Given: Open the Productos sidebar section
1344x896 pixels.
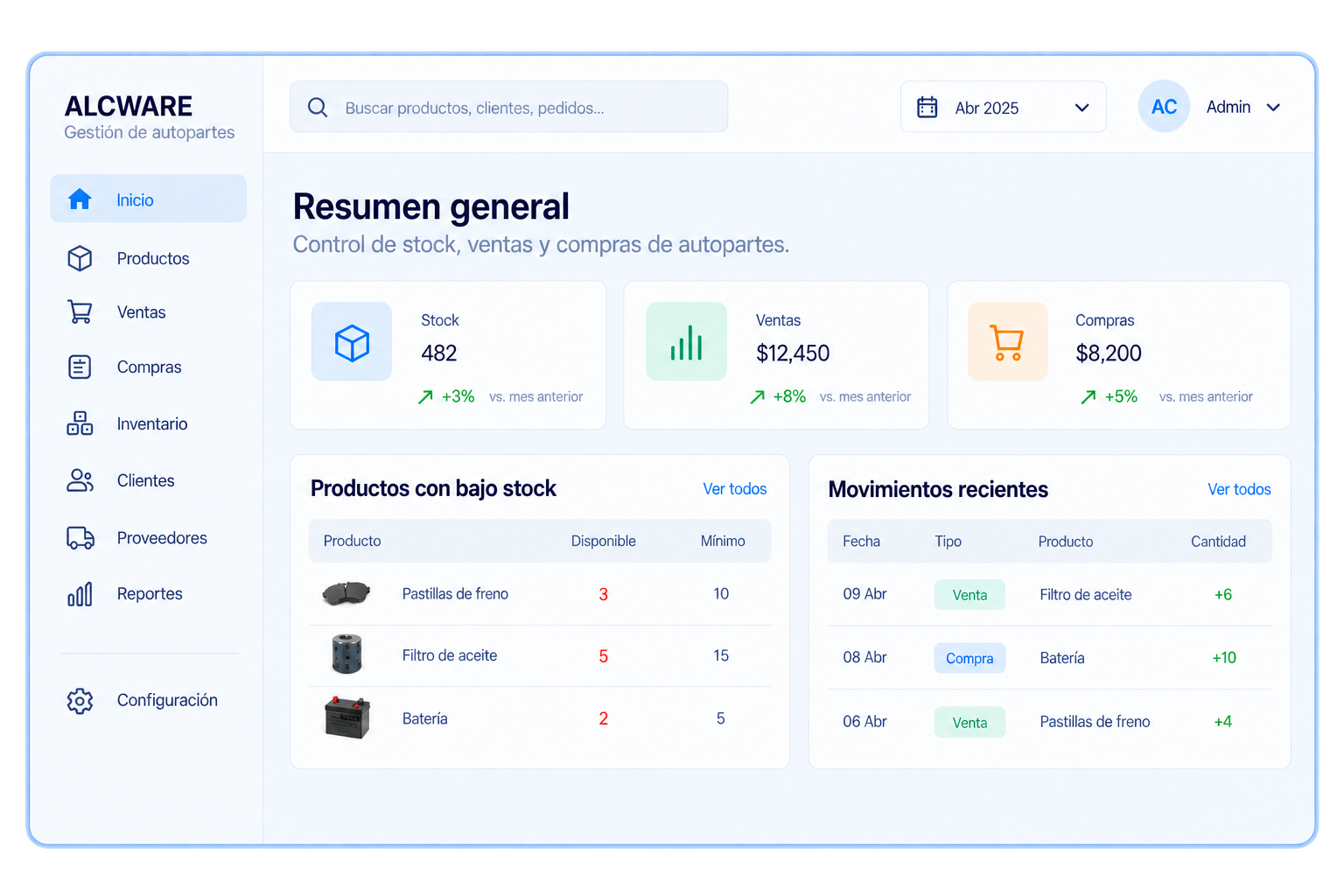Looking at the screenshot, I should [x=149, y=258].
